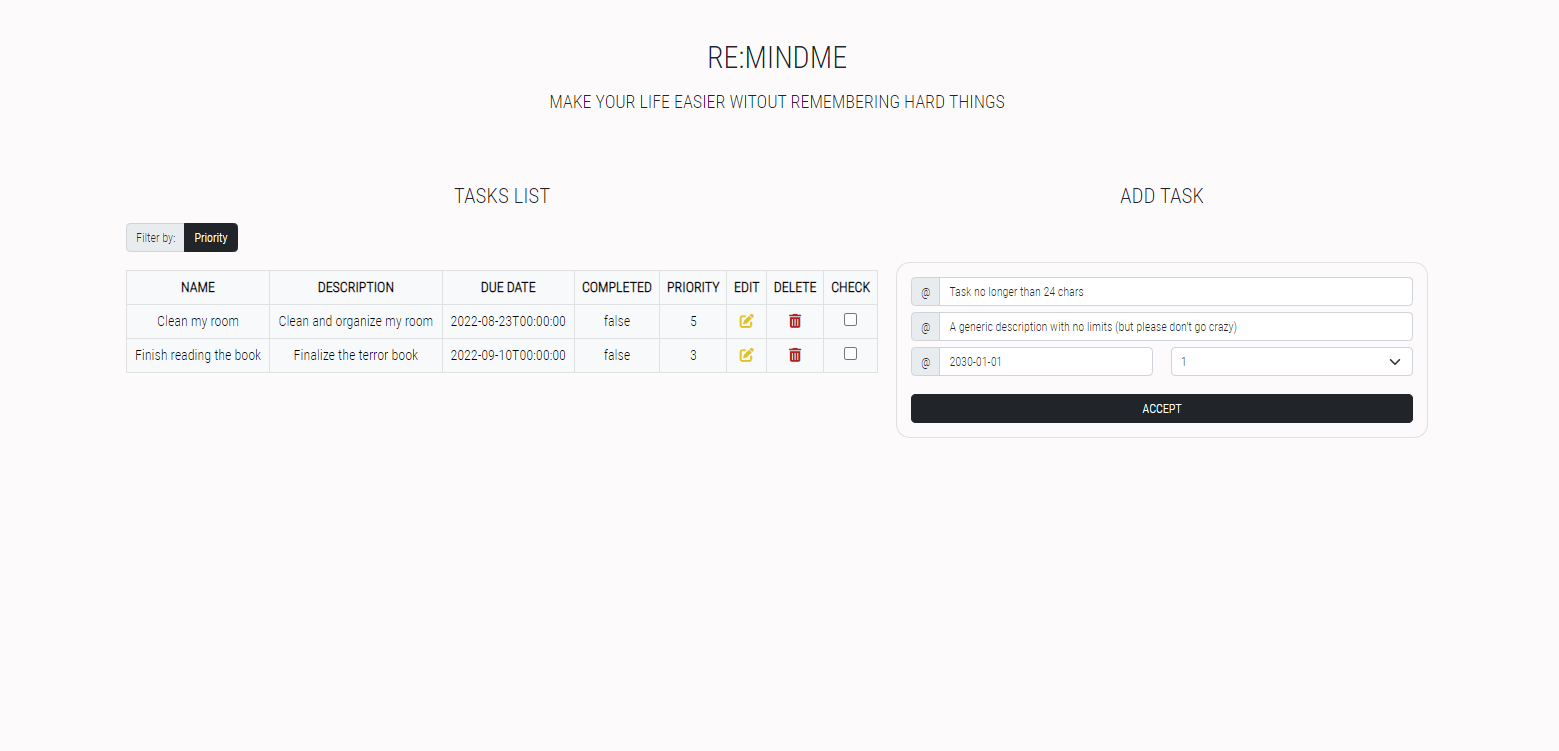Click the COMPLETED column header
This screenshot has height=751, width=1559.
617,288
